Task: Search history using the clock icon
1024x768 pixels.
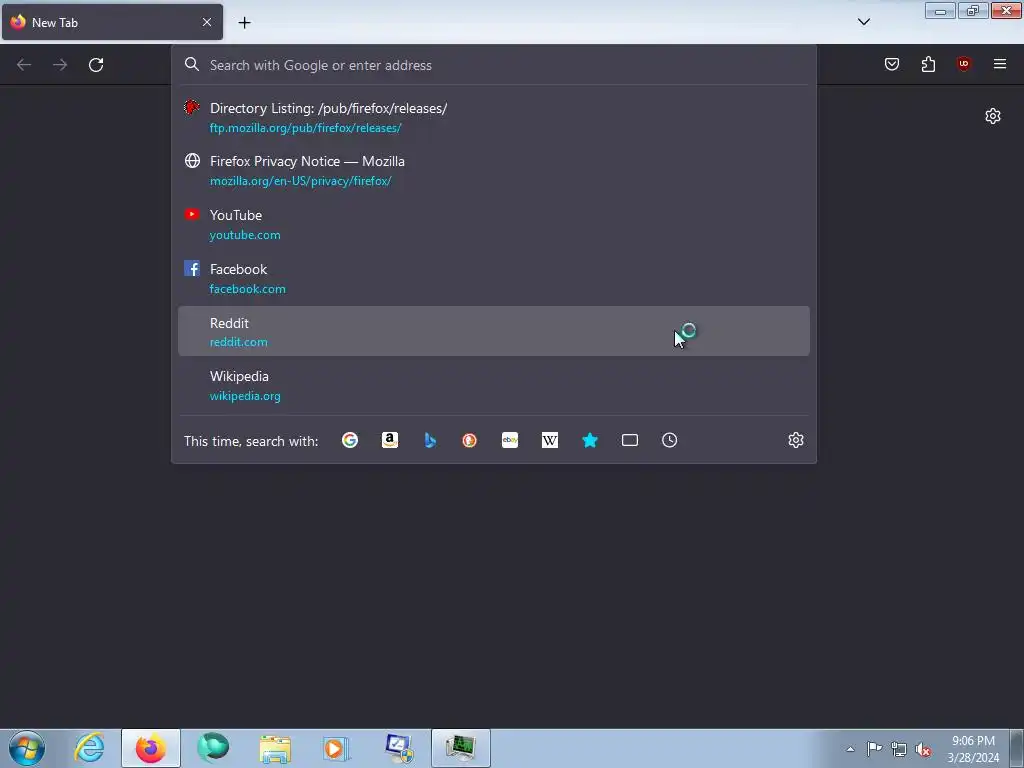Action: 669,440
